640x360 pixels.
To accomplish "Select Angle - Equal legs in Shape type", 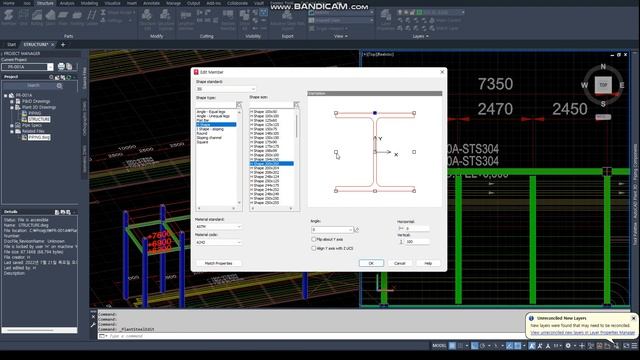I will (x=211, y=111).
